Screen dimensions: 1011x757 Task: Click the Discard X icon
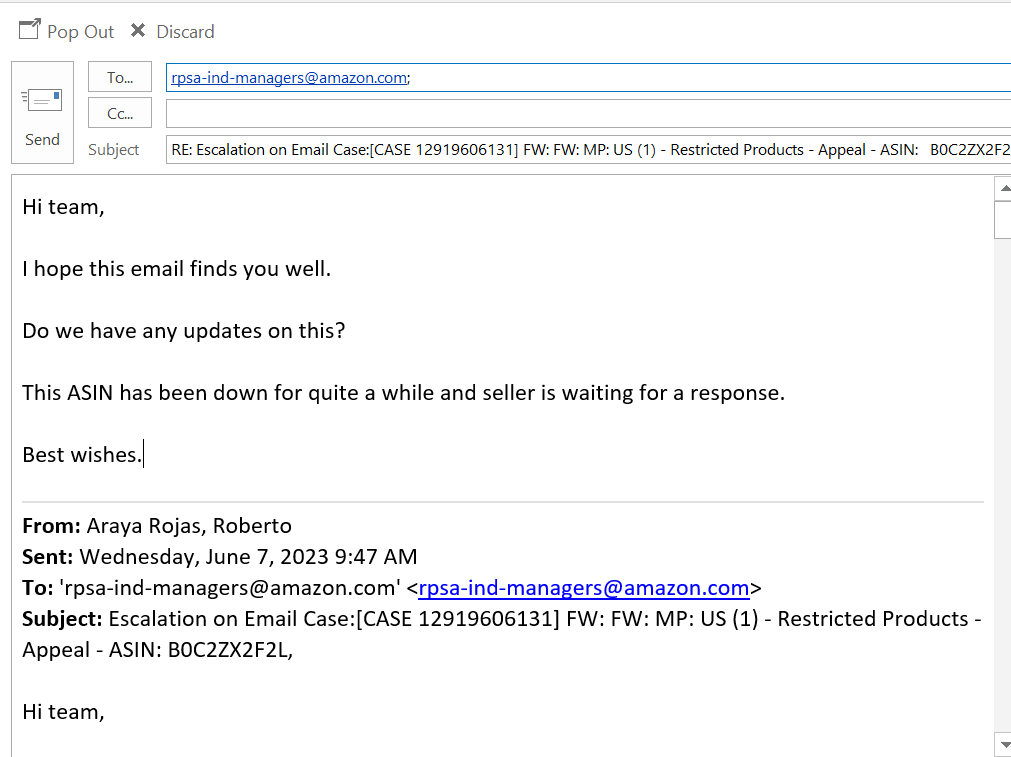click(137, 30)
